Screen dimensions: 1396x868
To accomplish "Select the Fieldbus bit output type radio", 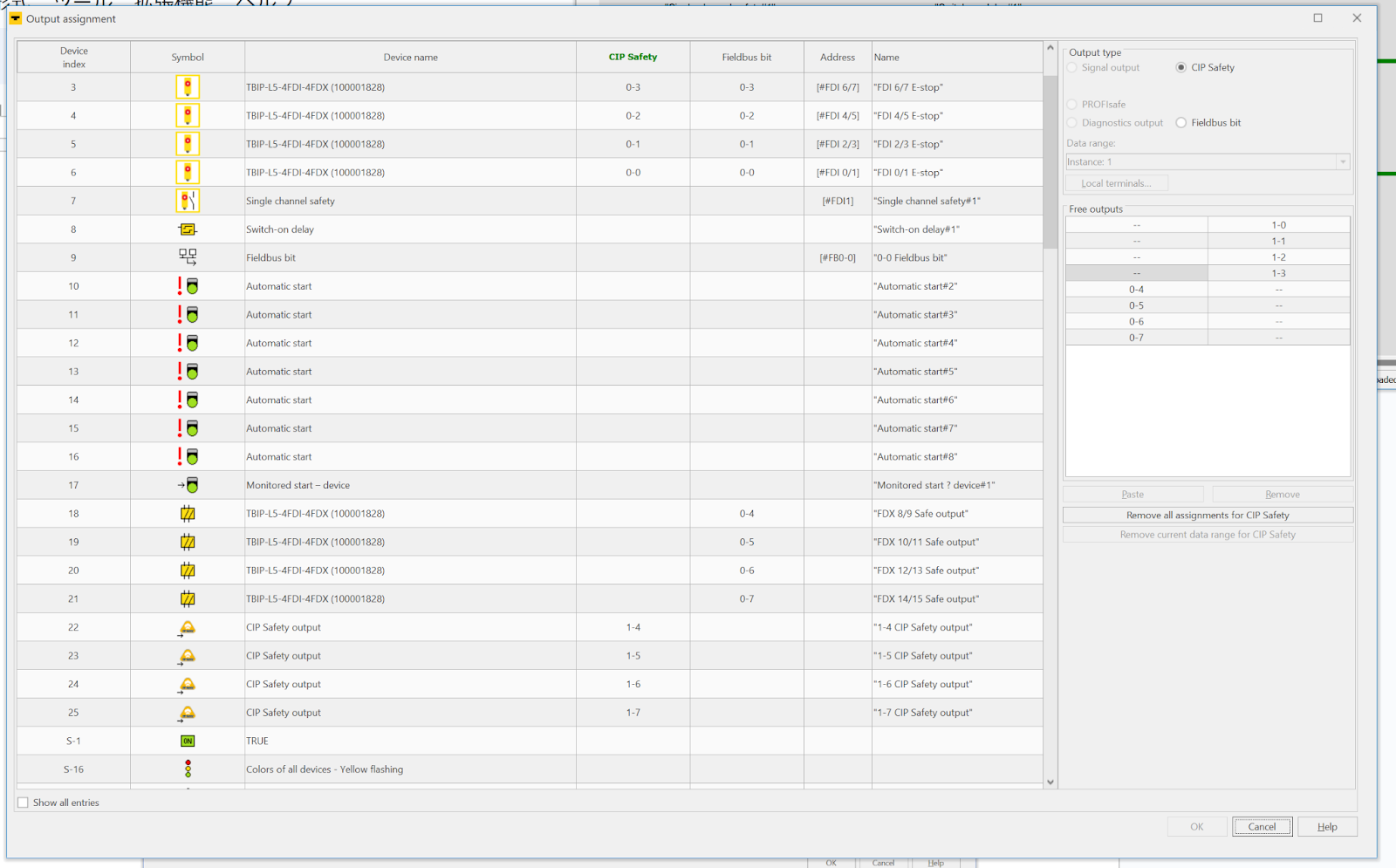I will tap(1181, 123).
